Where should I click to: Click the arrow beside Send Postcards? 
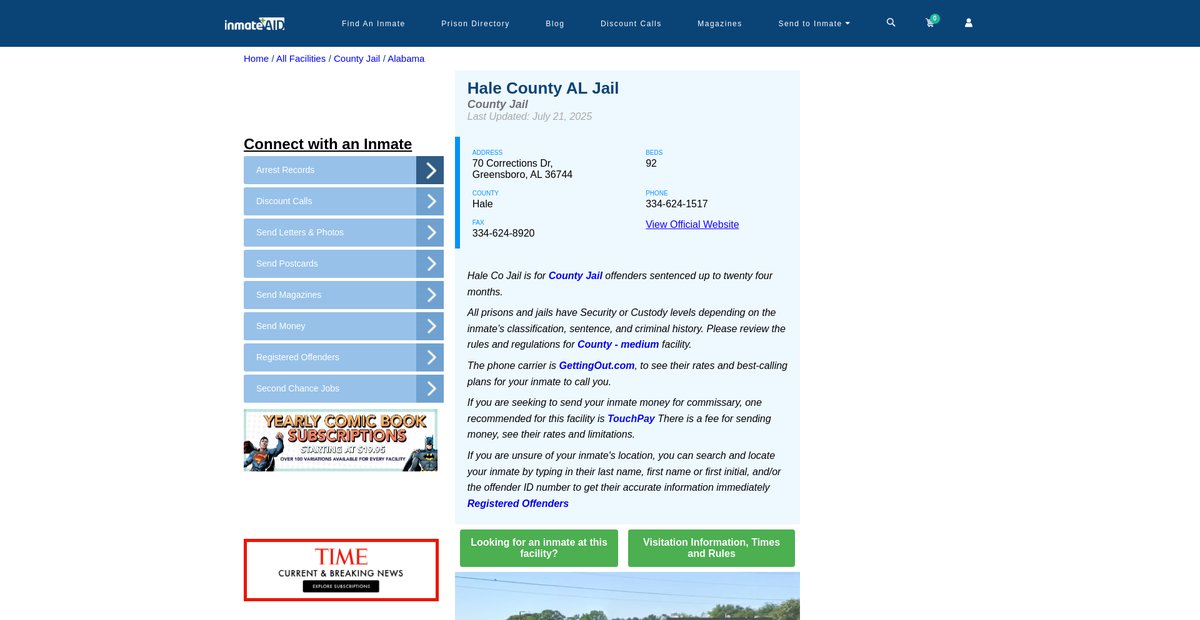pyautogui.click(x=430, y=264)
